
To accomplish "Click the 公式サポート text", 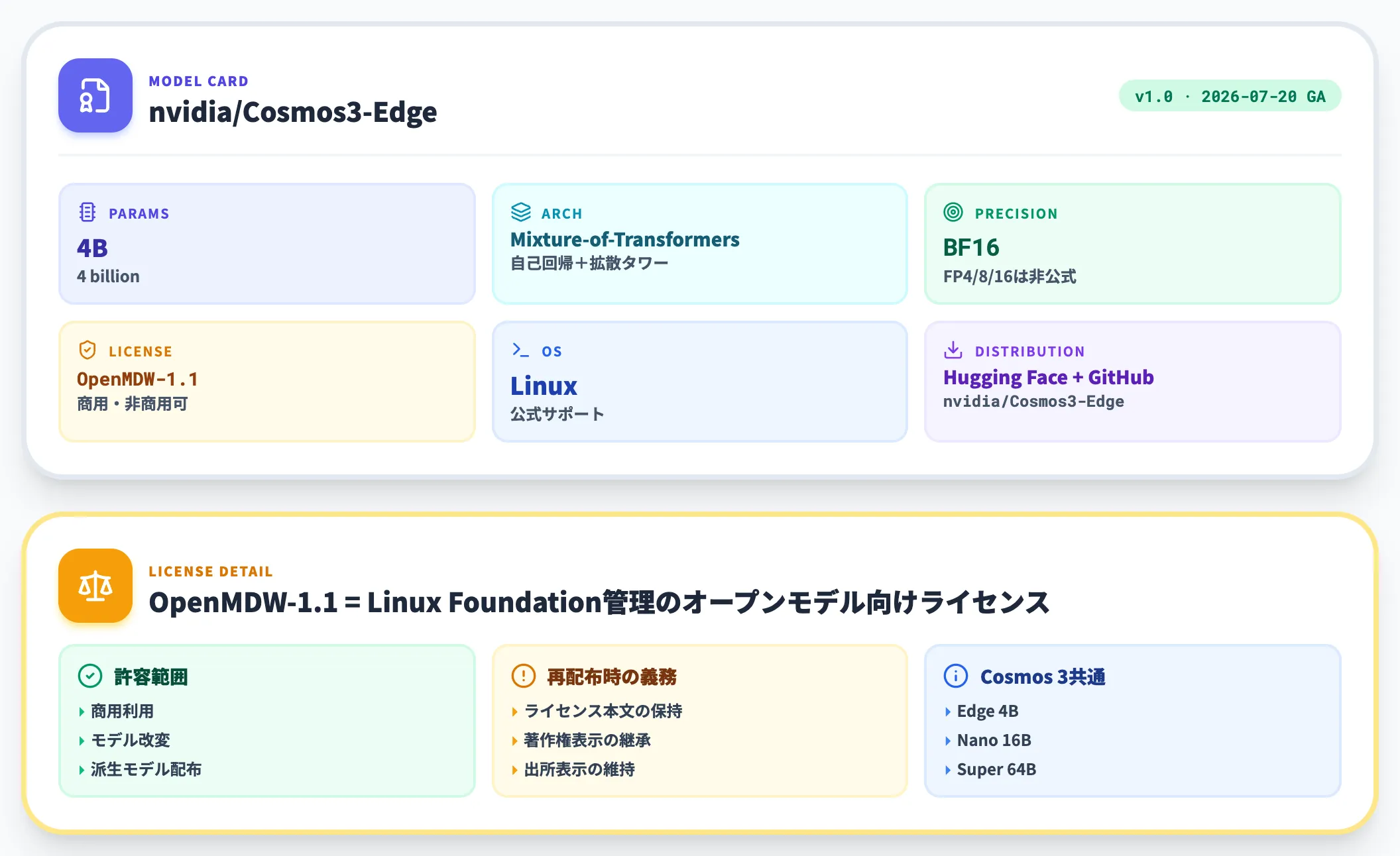I will 557,414.
